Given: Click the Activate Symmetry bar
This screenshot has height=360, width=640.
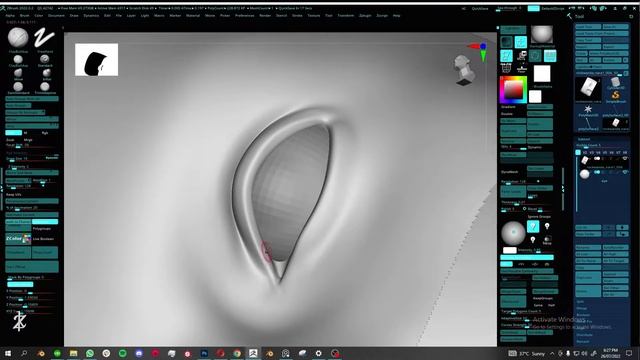Looking at the screenshot, I should (x=527, y=257).
